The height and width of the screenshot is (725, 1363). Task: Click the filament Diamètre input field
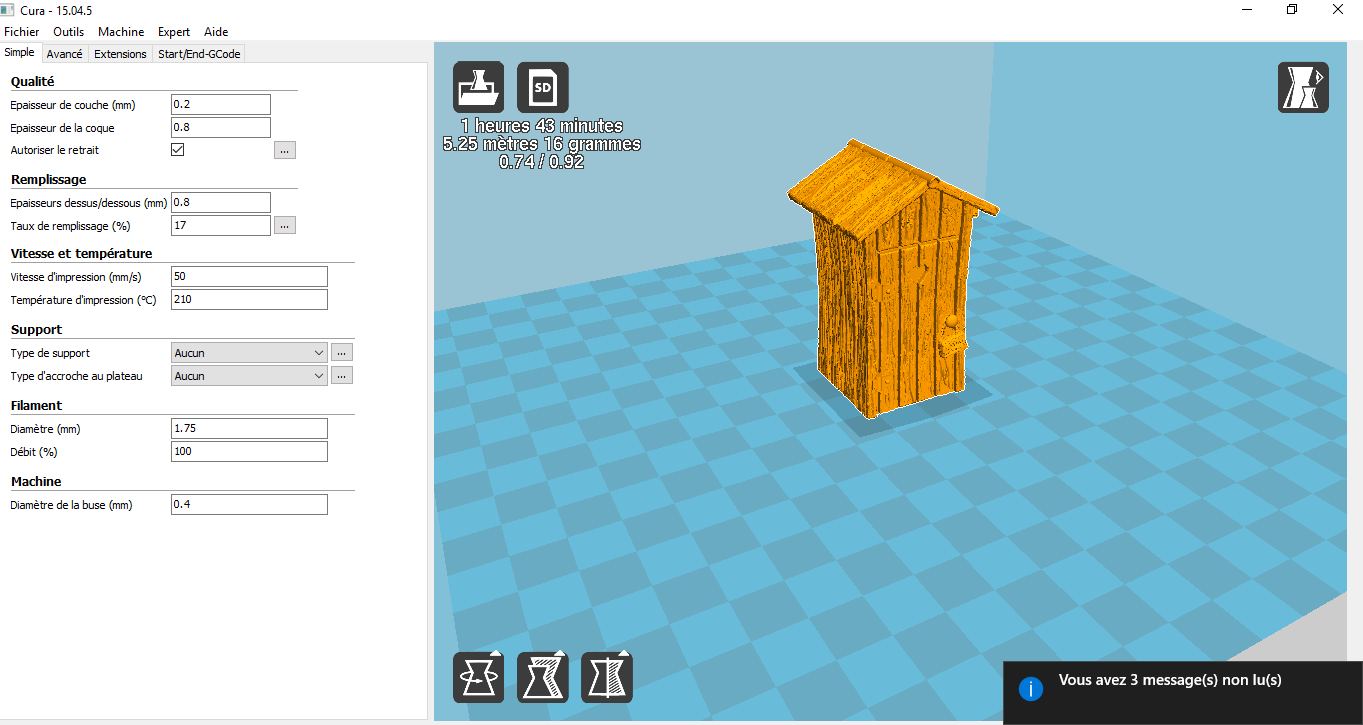250,428
